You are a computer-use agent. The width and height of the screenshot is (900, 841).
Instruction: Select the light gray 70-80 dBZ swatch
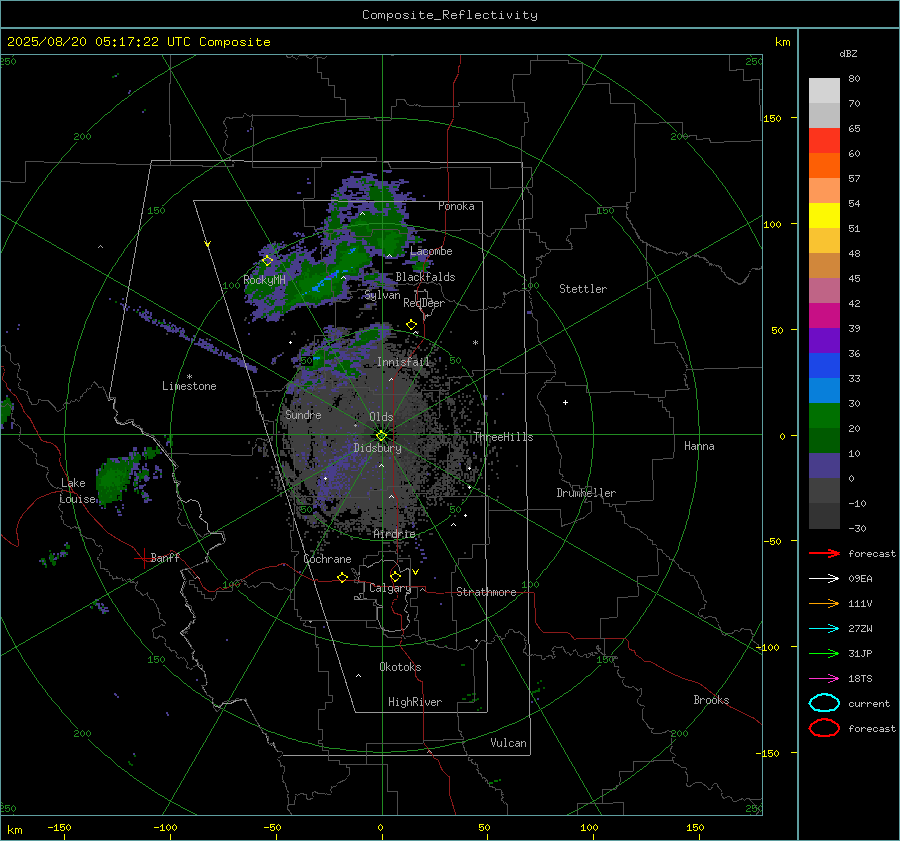pos(824,91)
